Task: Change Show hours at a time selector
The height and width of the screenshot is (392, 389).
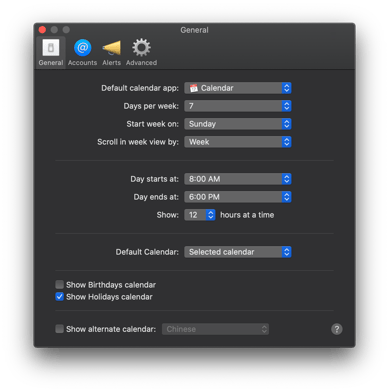Action: 200,215
